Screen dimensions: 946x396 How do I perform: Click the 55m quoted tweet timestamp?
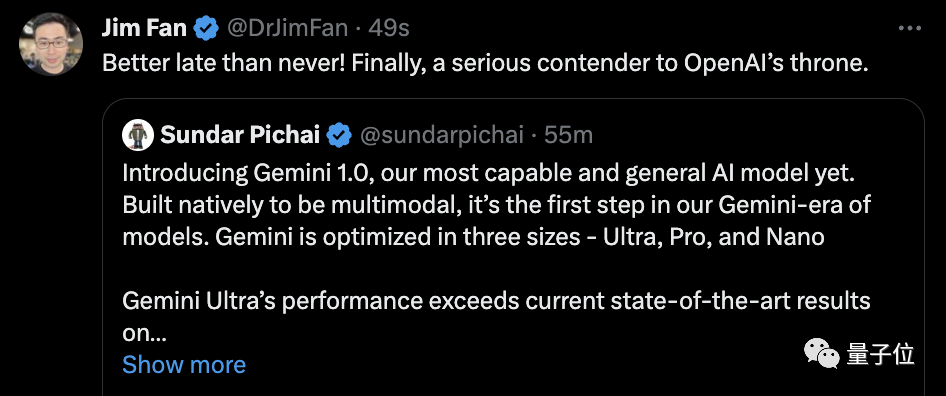click(568, 135)
